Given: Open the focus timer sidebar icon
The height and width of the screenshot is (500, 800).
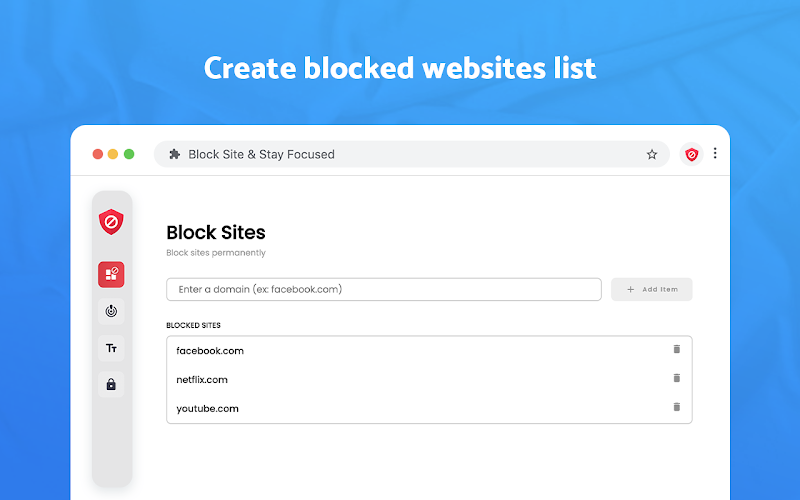Looking at the screenshot, I should pos(111,311).
